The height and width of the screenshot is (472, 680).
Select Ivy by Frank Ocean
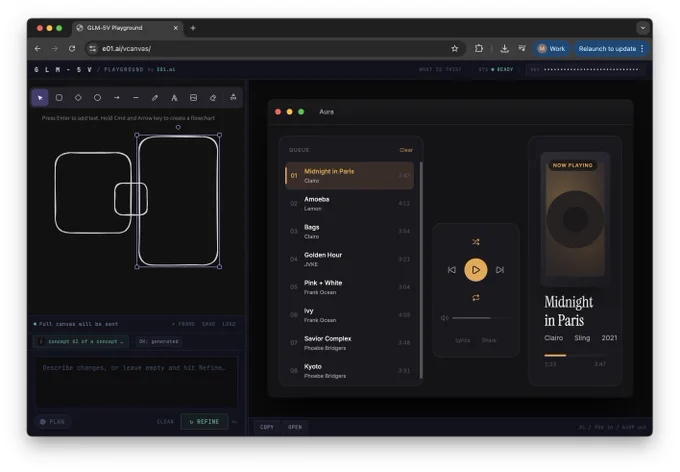click(349, 315)
